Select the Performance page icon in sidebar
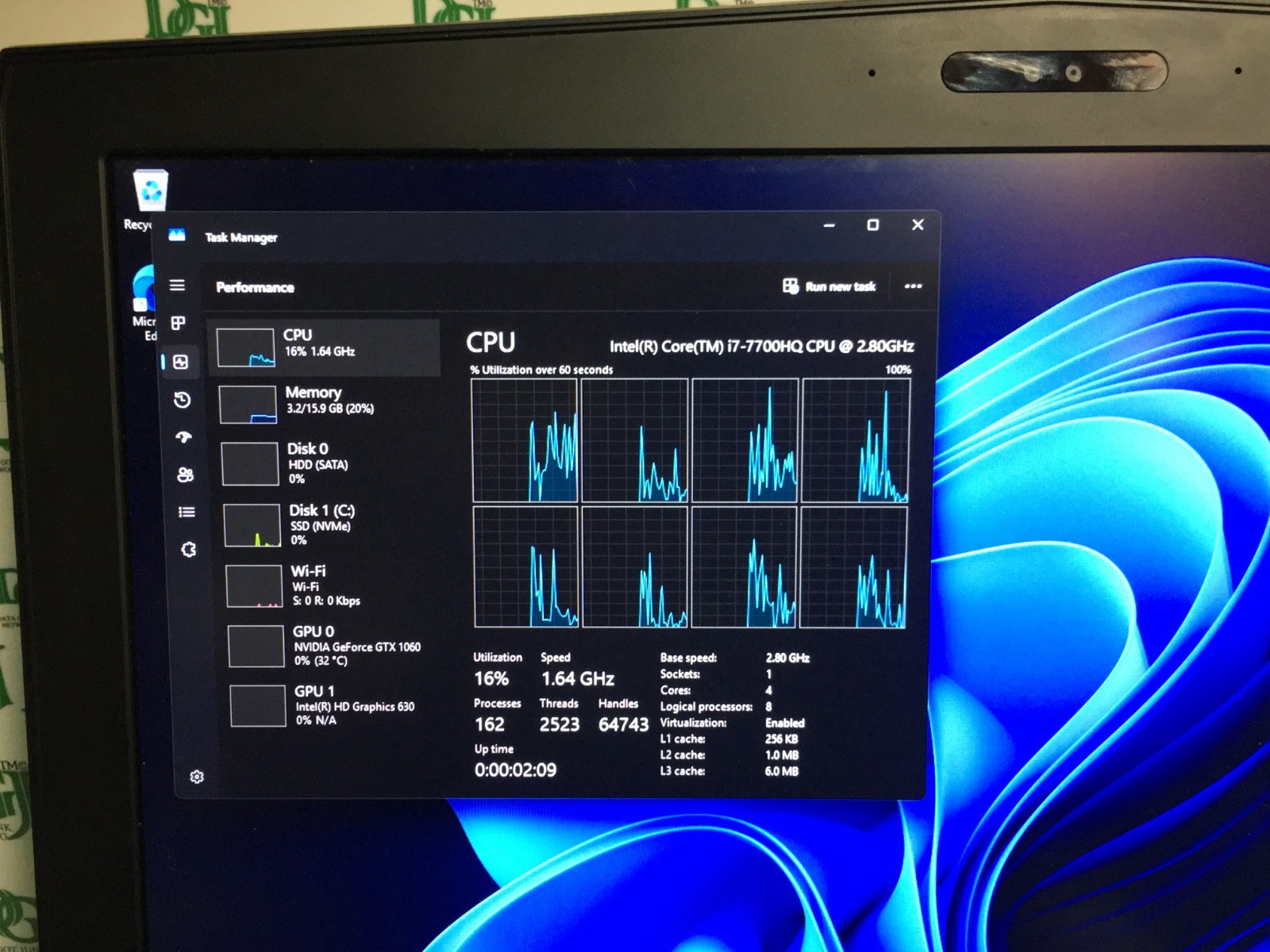The width and height of the screenshot is (1270, 952). click(x=180, y=362)
